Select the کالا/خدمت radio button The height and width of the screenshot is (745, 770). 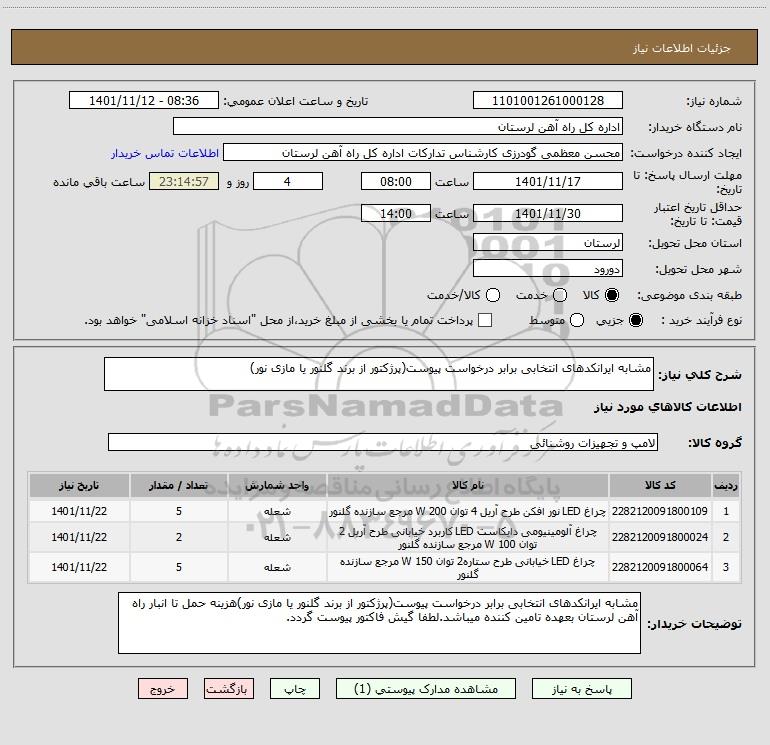pyautogui.click(x=493, y=295)
